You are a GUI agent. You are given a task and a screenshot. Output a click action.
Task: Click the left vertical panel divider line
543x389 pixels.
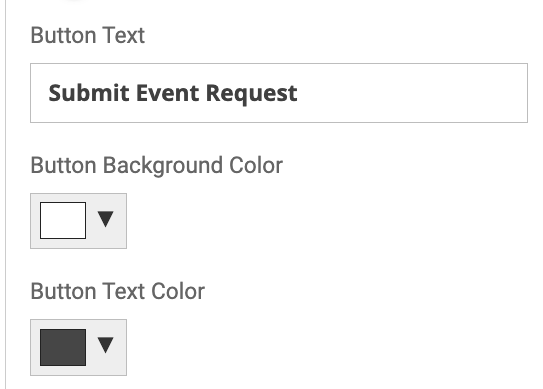click(6, 194)
